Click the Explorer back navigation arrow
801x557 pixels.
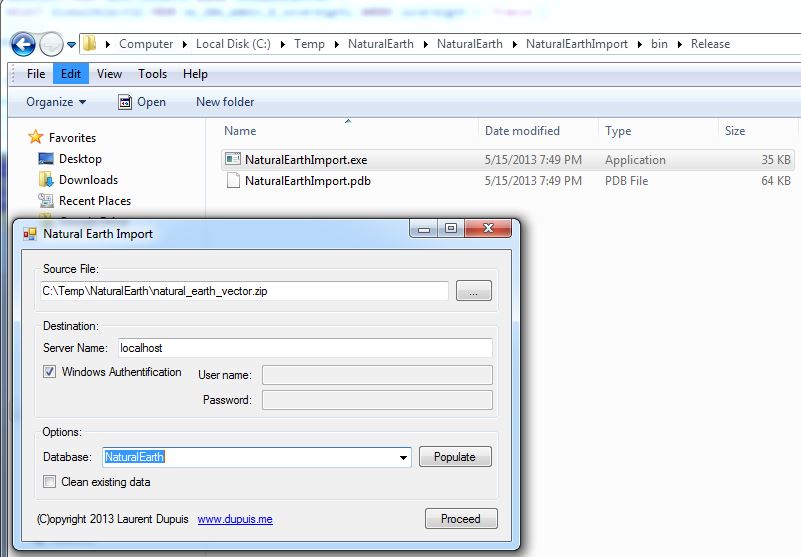point(24,44)
